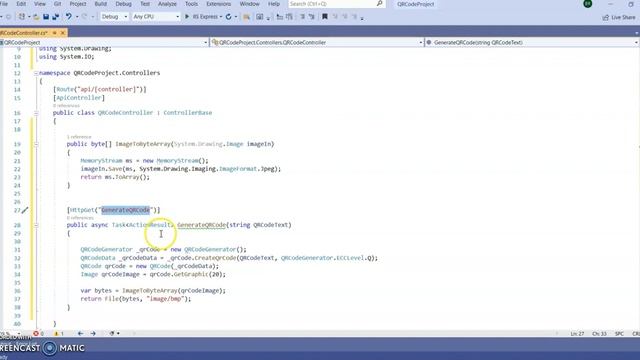Viewport: 640px width, 360px height.
Task: Click the error count icon in status strip
Action: pos(36,333)
